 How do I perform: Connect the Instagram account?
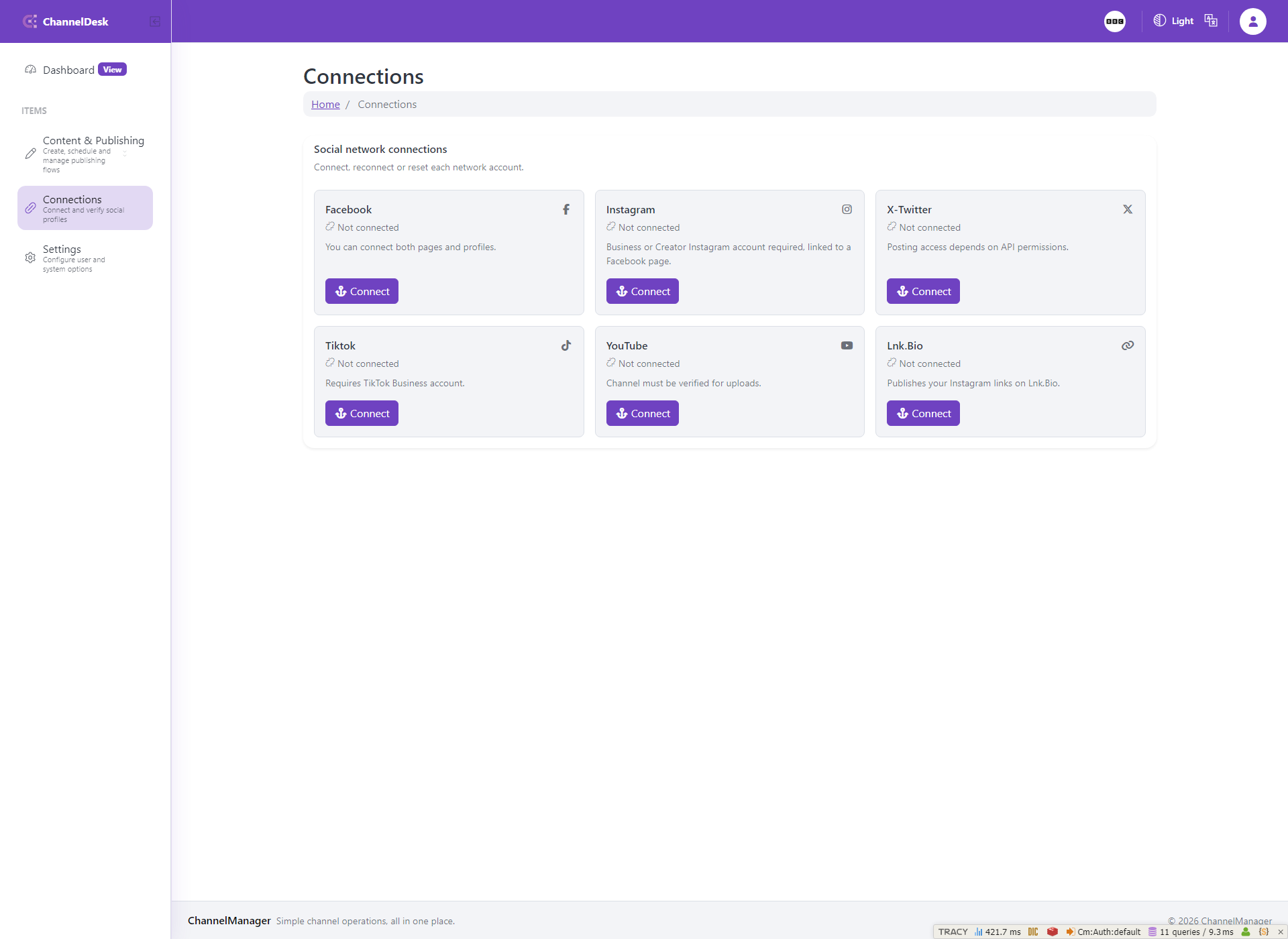643,291
